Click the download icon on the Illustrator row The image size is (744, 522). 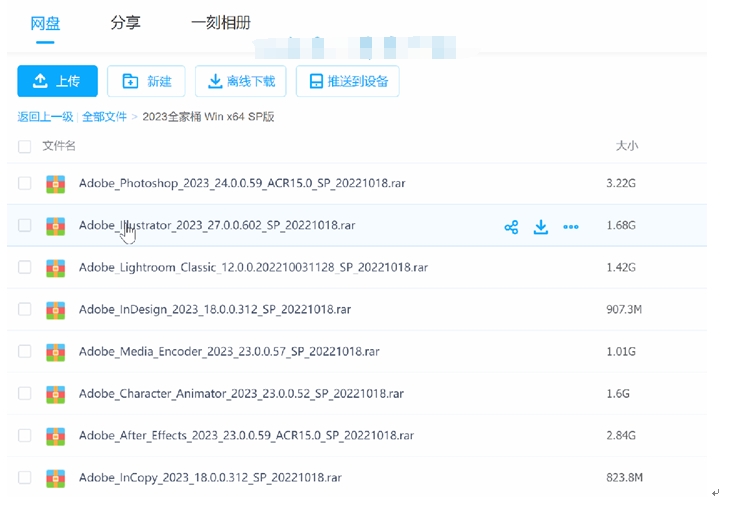tap(540, 227)
